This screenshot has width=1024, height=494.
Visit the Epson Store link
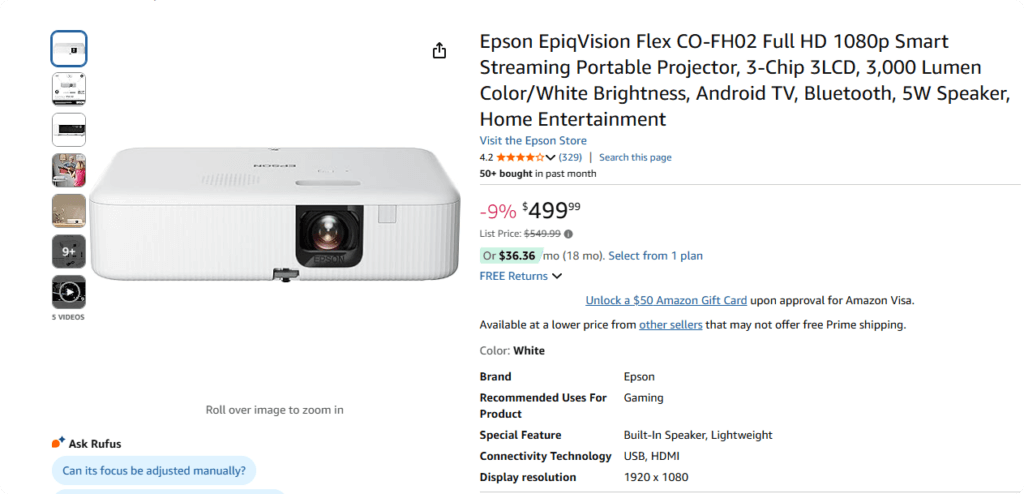(533, 141)
